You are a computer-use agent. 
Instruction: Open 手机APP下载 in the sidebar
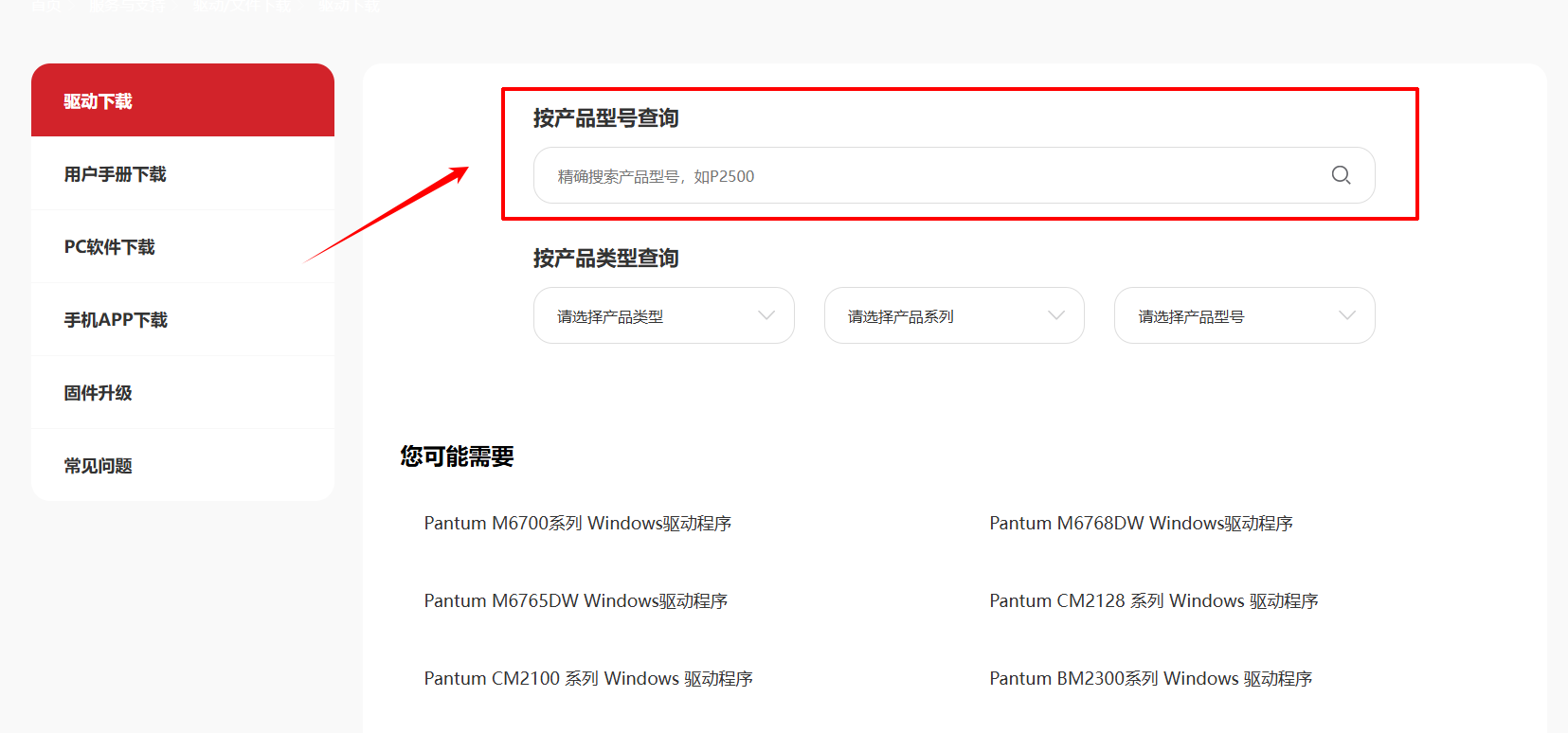point(183,319)
